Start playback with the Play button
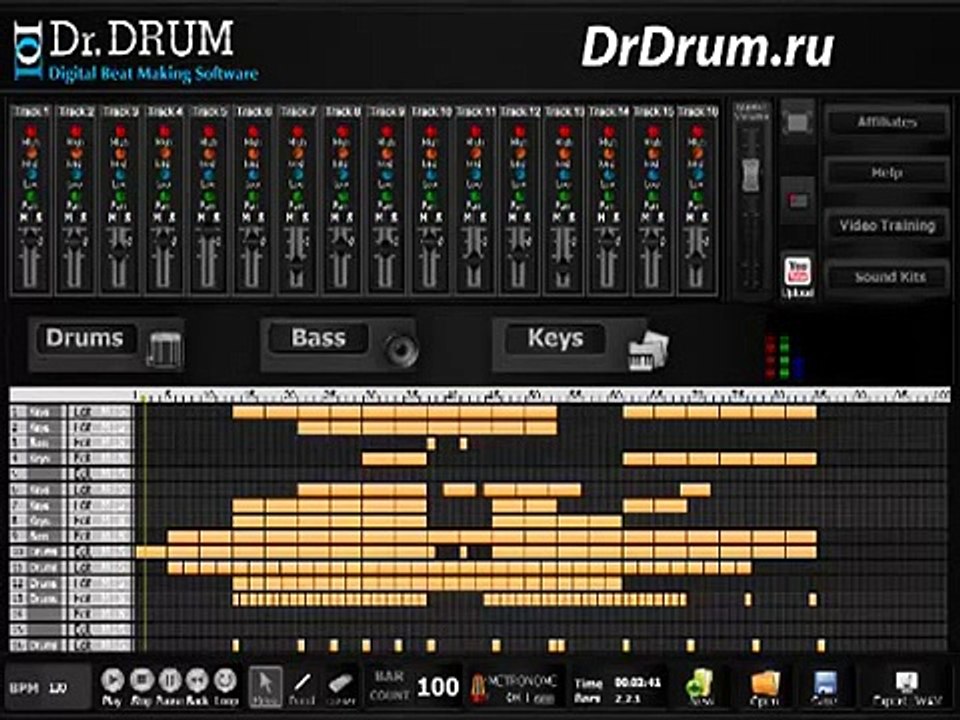This screenshot has height=720, width=960. point(112,680)
